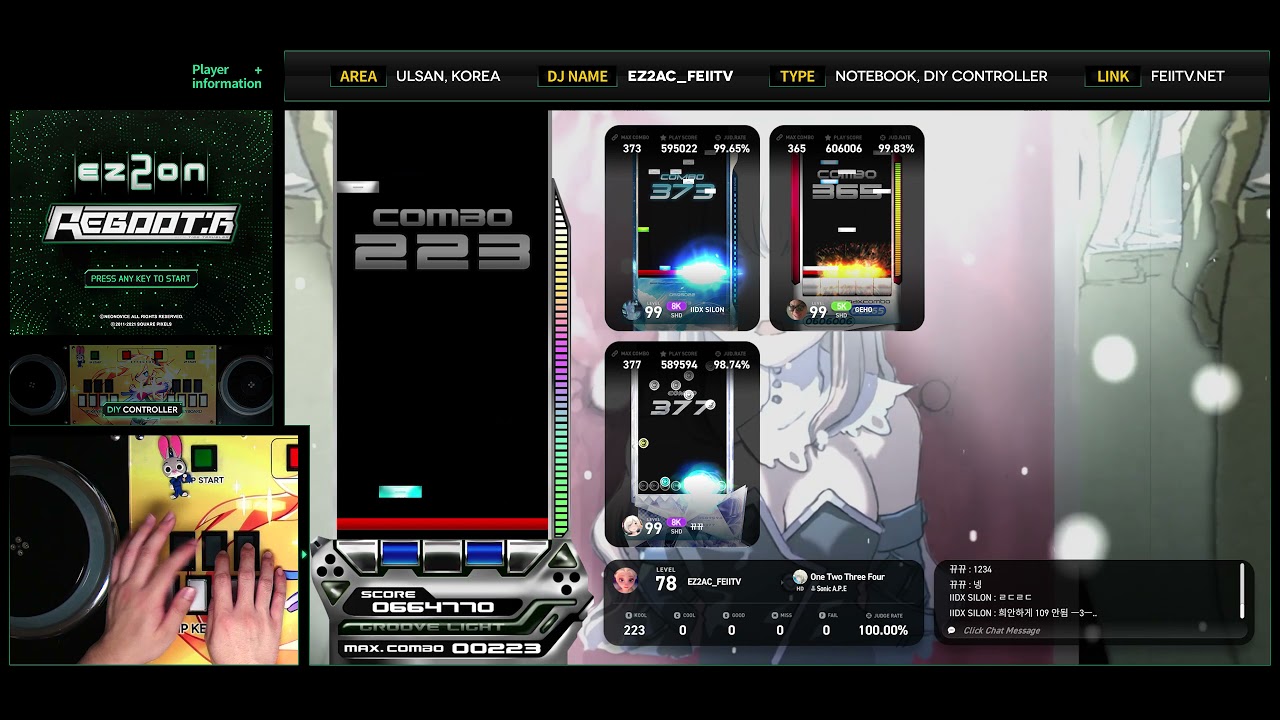Click the plus icon next to Player information

[258, 70]
